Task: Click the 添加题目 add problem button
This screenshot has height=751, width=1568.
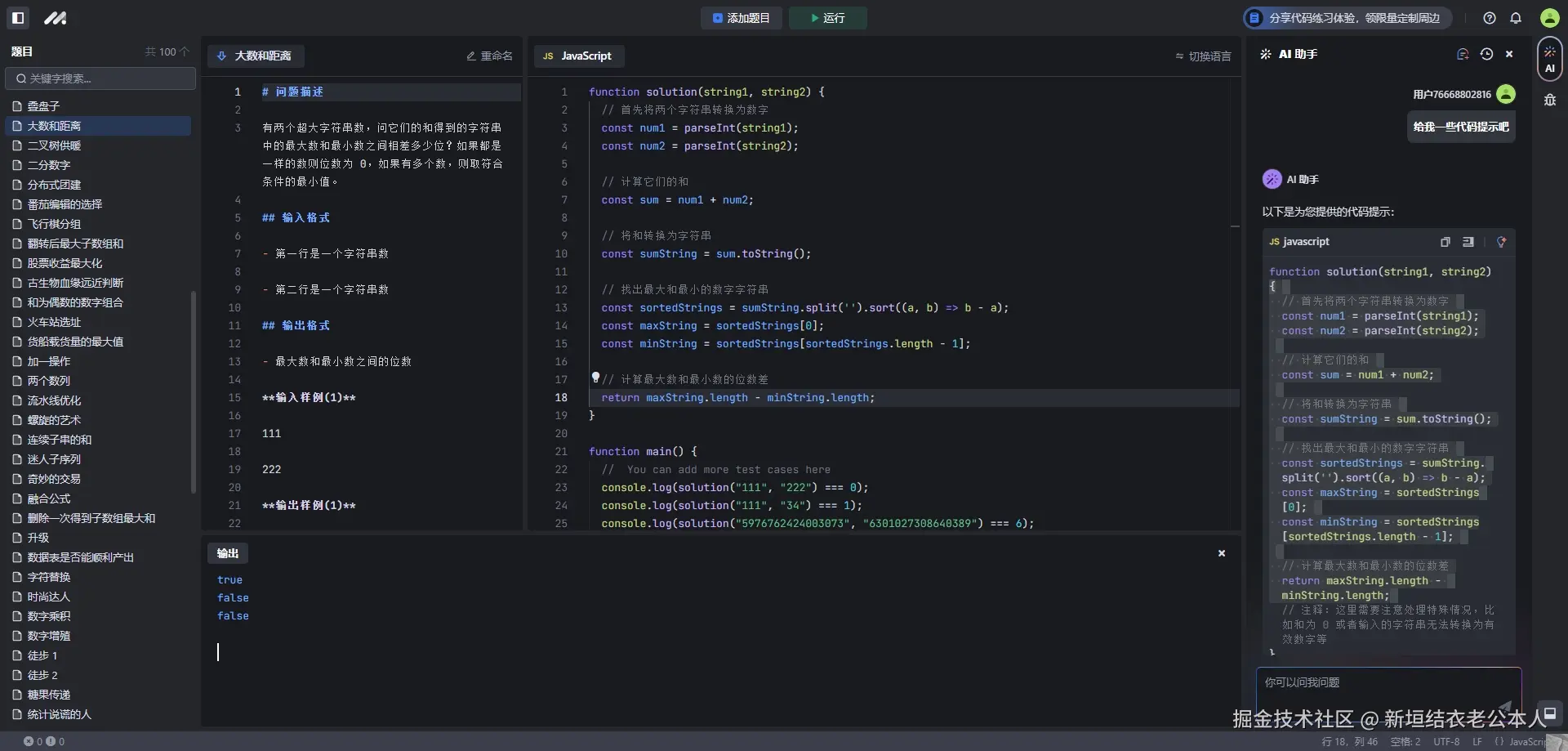Action: point(741,18)
